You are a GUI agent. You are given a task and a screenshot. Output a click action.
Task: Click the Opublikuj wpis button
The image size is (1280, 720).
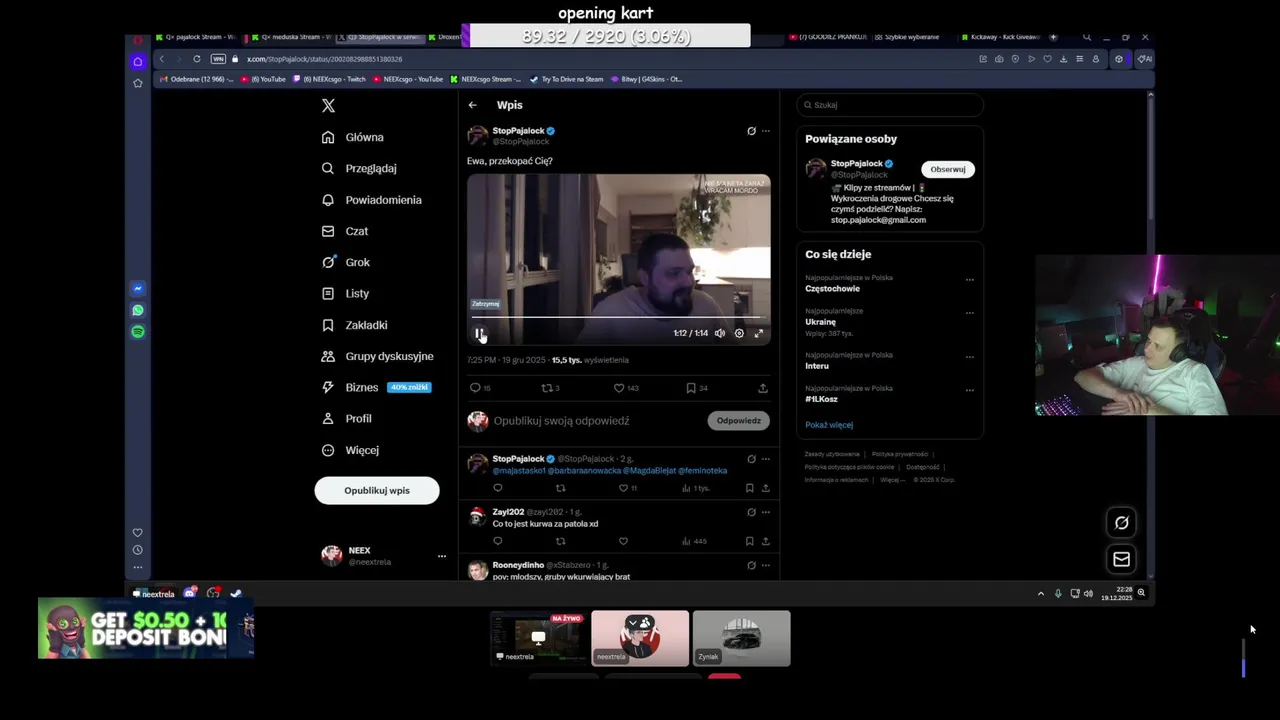377,490
